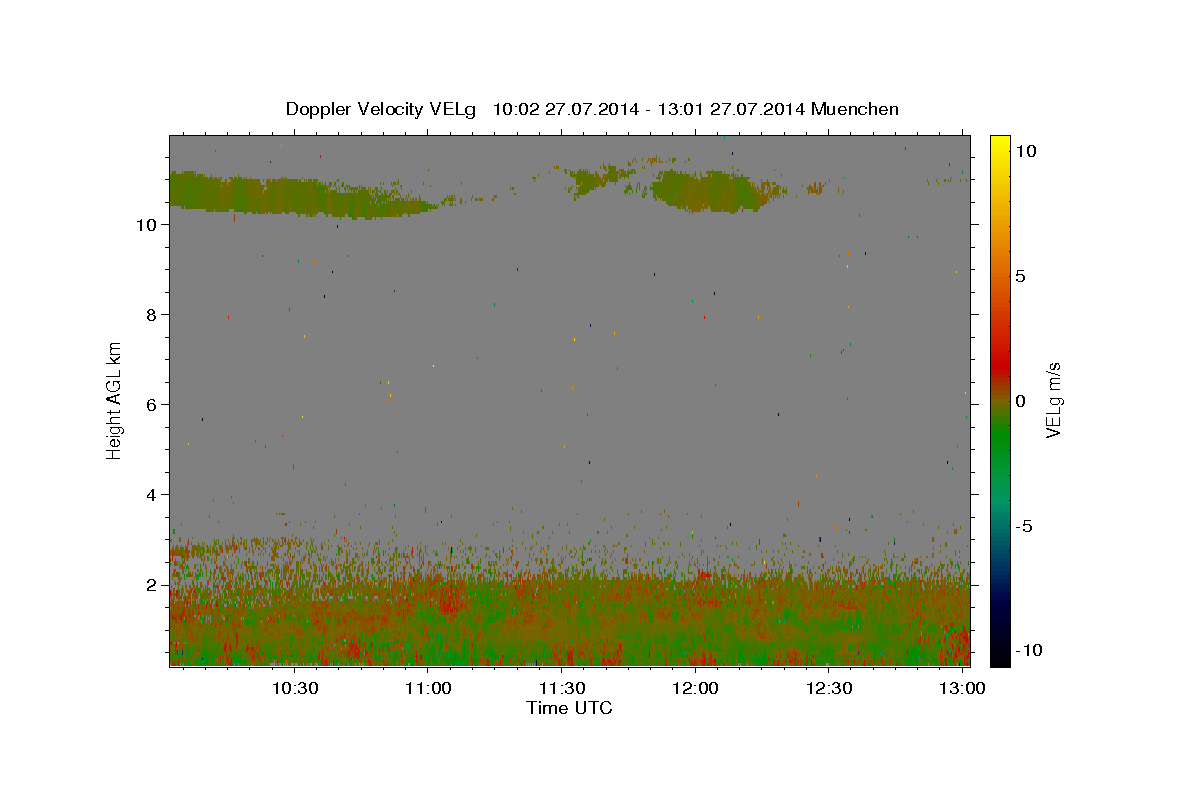Click the colorbar label '5'
The image size is (1200, 800).
click(x=1020, y=276)
